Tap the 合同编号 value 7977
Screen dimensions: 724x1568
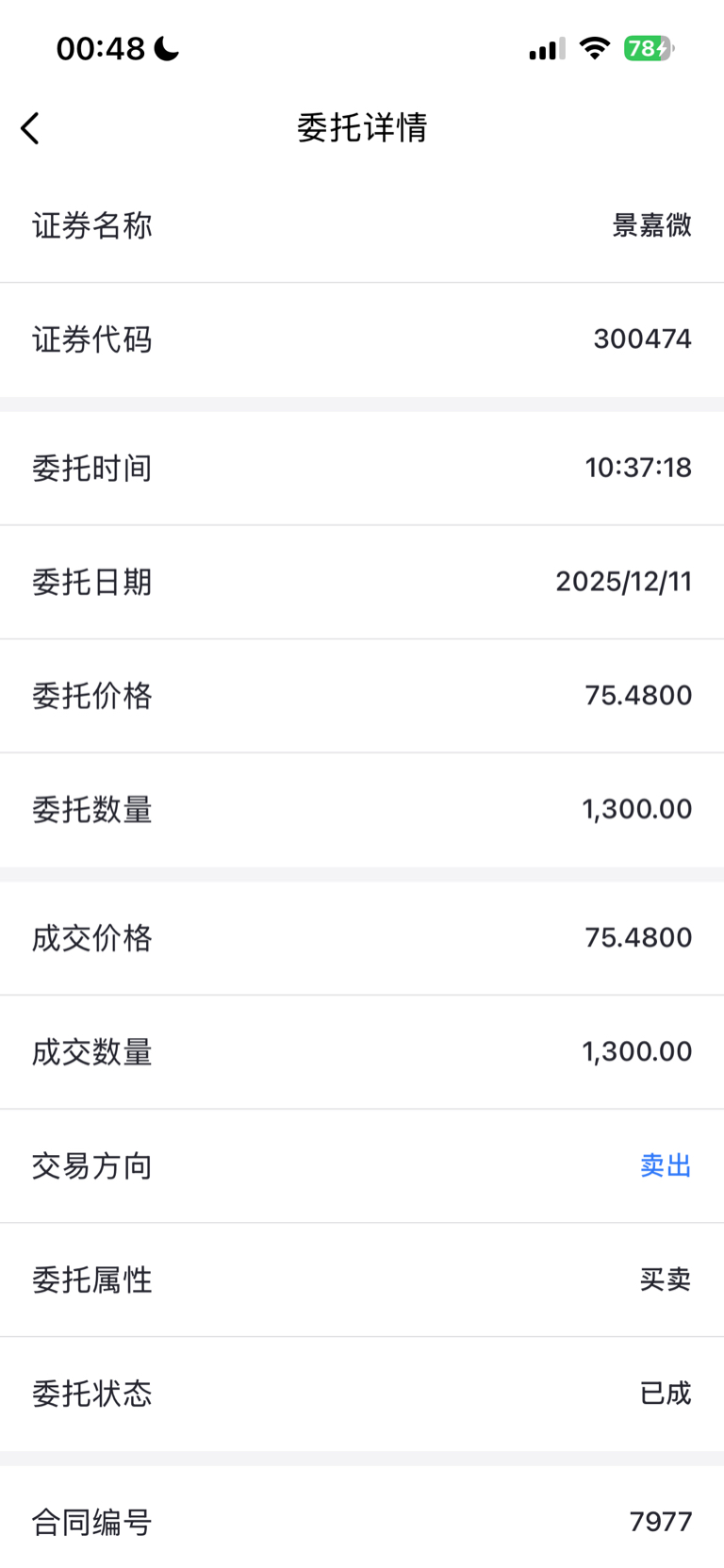[x=660, y=1522]
